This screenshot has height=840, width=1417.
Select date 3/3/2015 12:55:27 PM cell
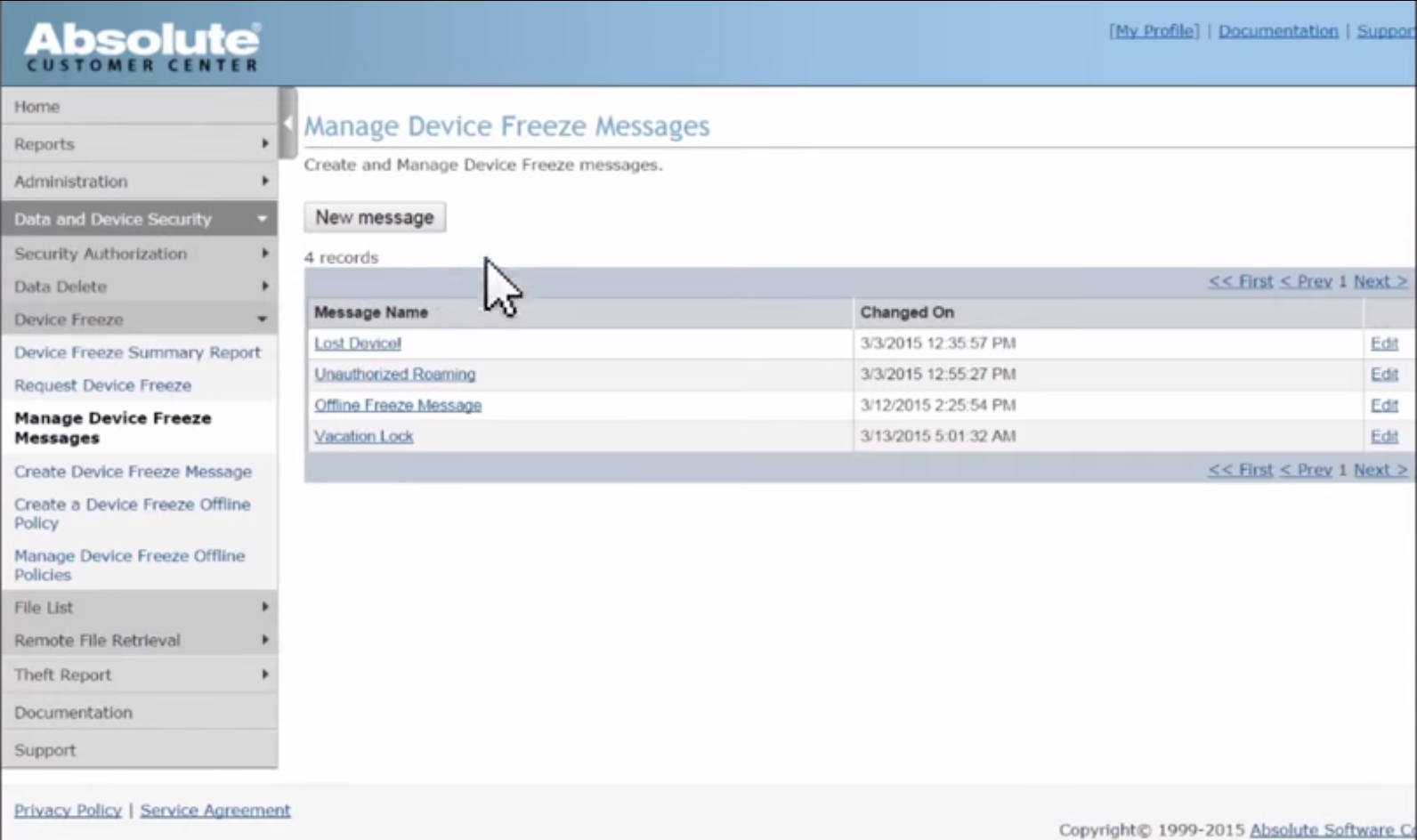point(938,375)
